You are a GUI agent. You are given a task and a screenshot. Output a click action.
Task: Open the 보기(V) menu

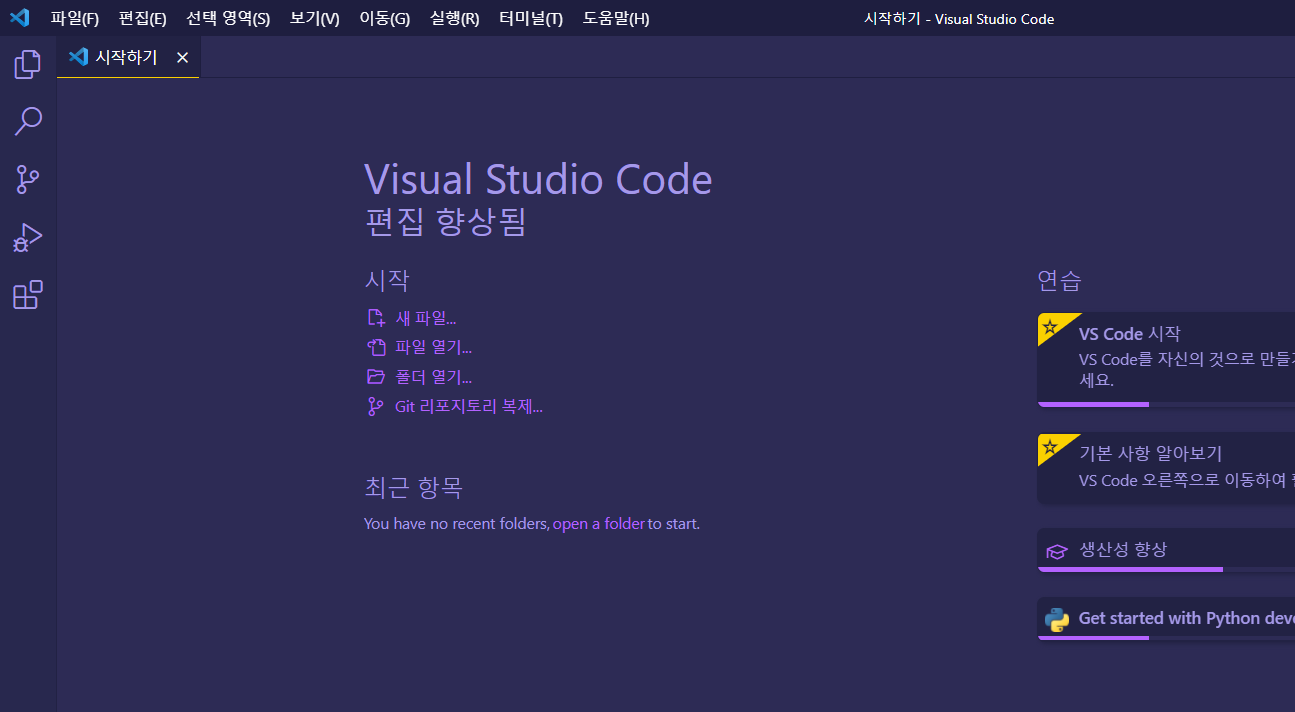[x=314, y=19]
